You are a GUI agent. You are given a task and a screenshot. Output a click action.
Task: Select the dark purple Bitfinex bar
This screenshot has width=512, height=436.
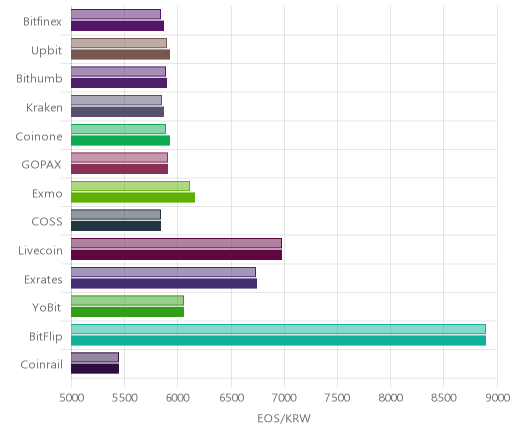pyautogui.click(x=117, y=26)
